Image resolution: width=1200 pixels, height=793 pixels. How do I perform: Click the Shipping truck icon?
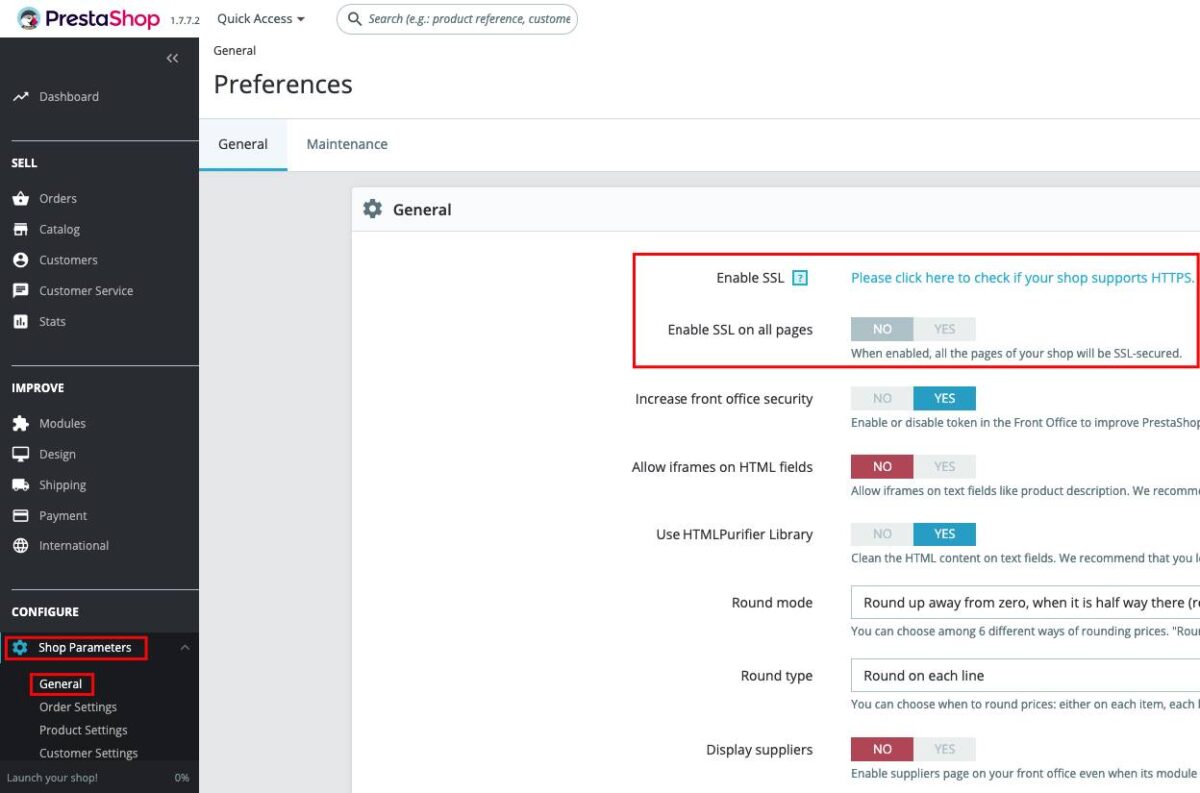(20, 485)
